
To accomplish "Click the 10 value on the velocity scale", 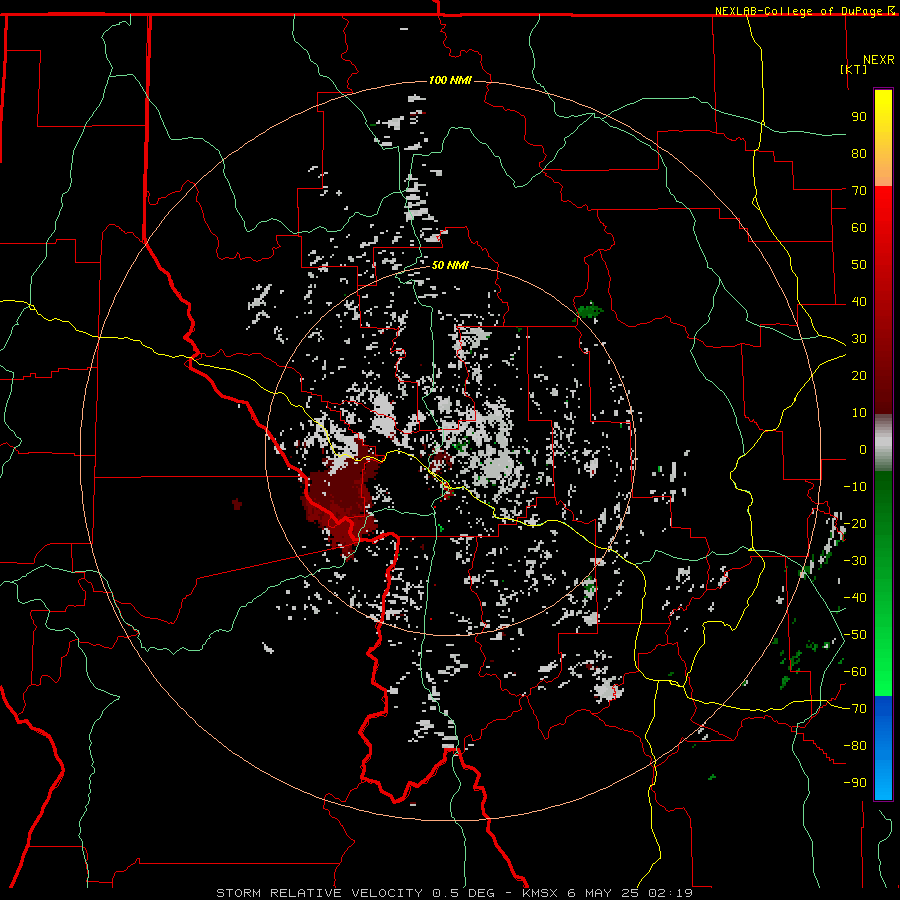I will click(x=859, y=413).
